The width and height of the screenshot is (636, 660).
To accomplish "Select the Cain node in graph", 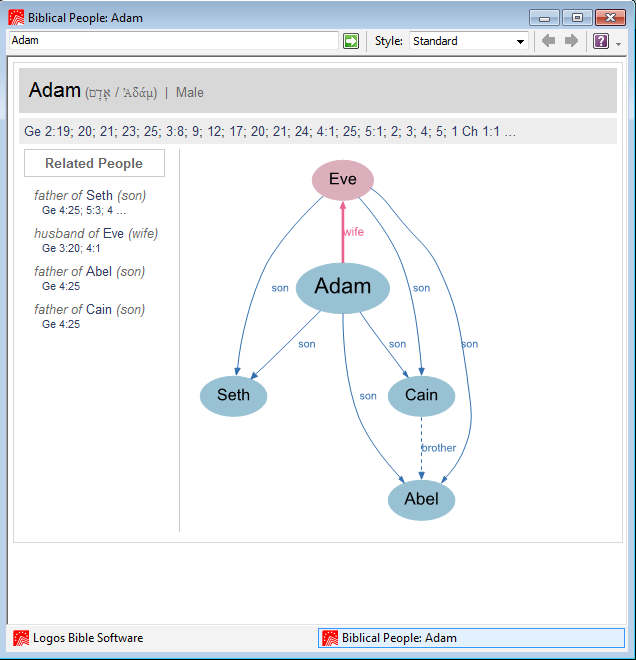I will pyautogui.click(x=421, y=396).
